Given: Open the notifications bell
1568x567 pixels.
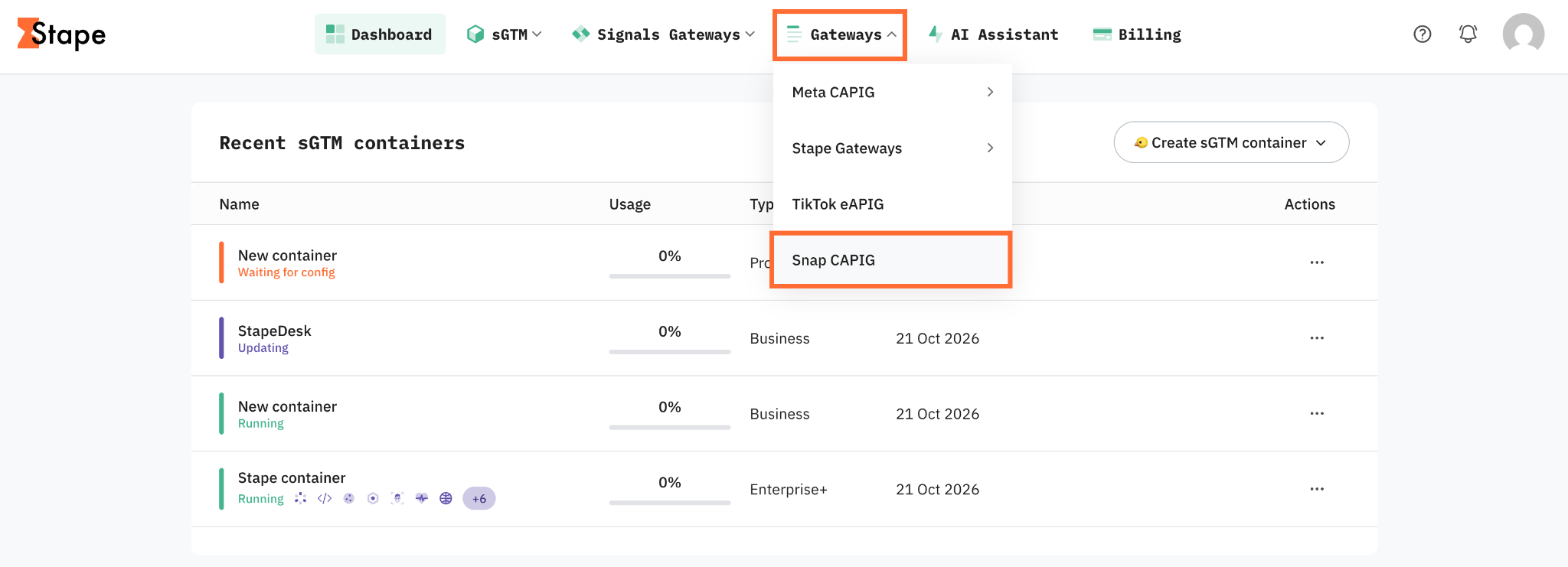Looking at the screenshot, I should pos(1468,34).
